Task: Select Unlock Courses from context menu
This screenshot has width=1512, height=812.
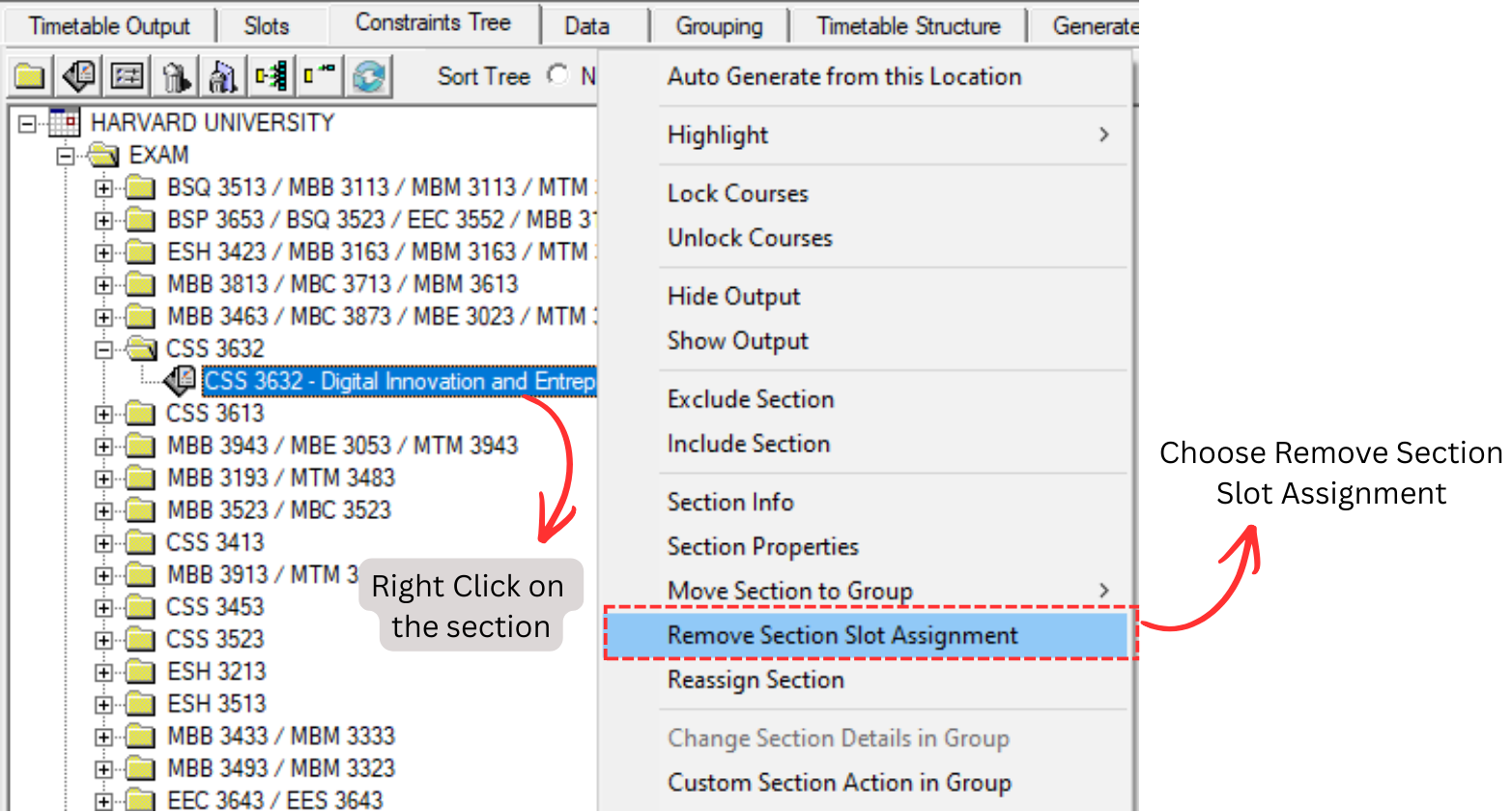Action: (750, 238)
